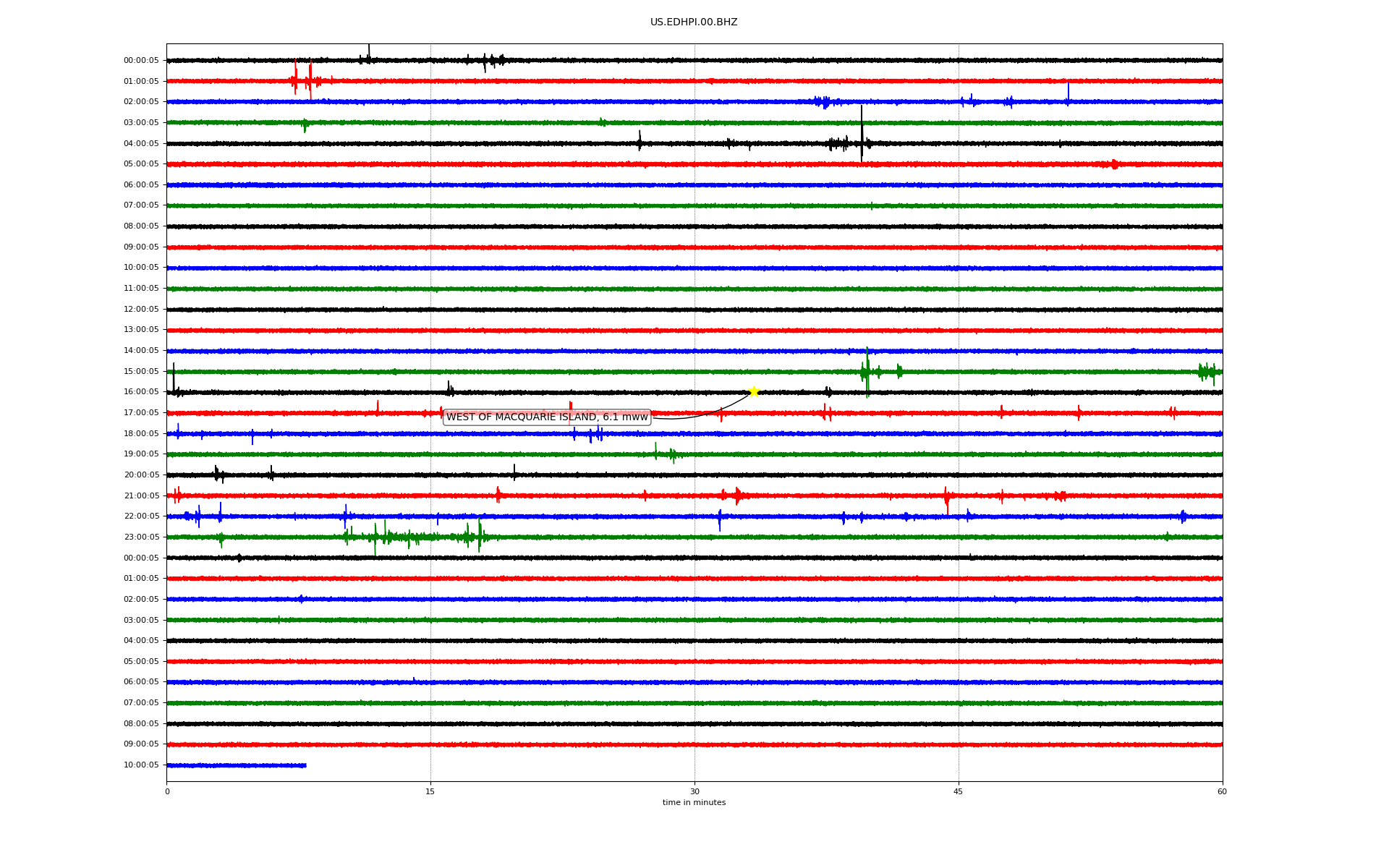Click the 14:00:05 row time label

pos(141,351)
